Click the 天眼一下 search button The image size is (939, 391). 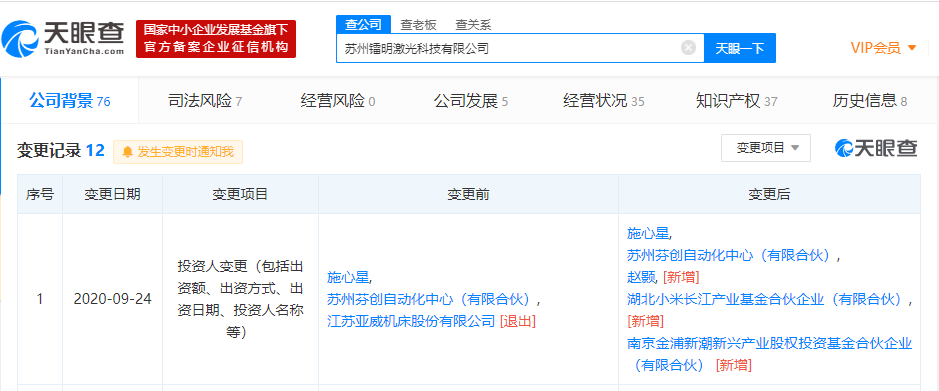tap(740, 49)
